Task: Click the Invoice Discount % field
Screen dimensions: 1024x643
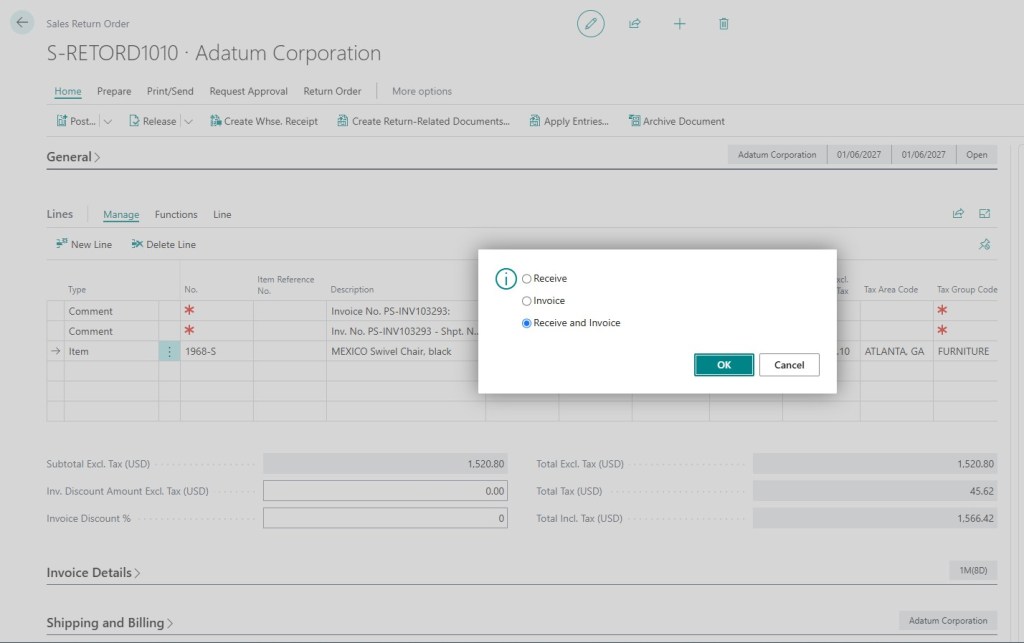Action: click(385, 518)
